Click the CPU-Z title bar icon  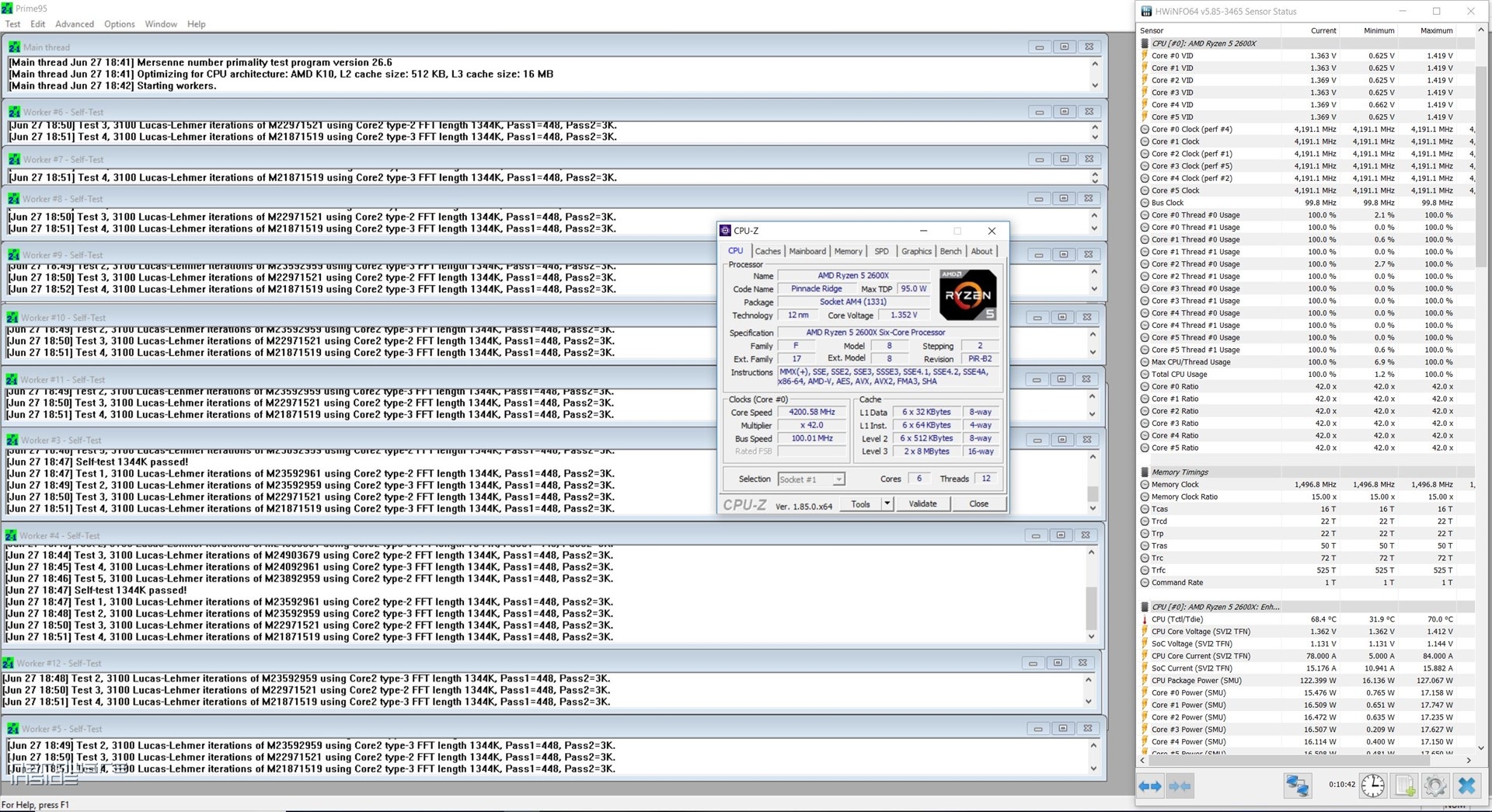[x=725, y=231]
